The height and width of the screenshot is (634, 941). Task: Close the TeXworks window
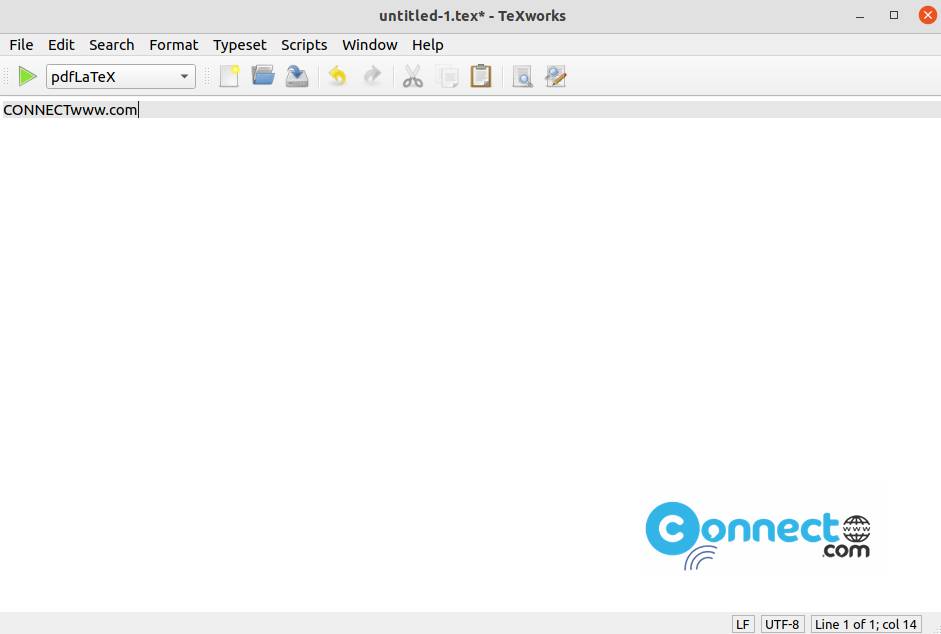[x=927, y=16]
